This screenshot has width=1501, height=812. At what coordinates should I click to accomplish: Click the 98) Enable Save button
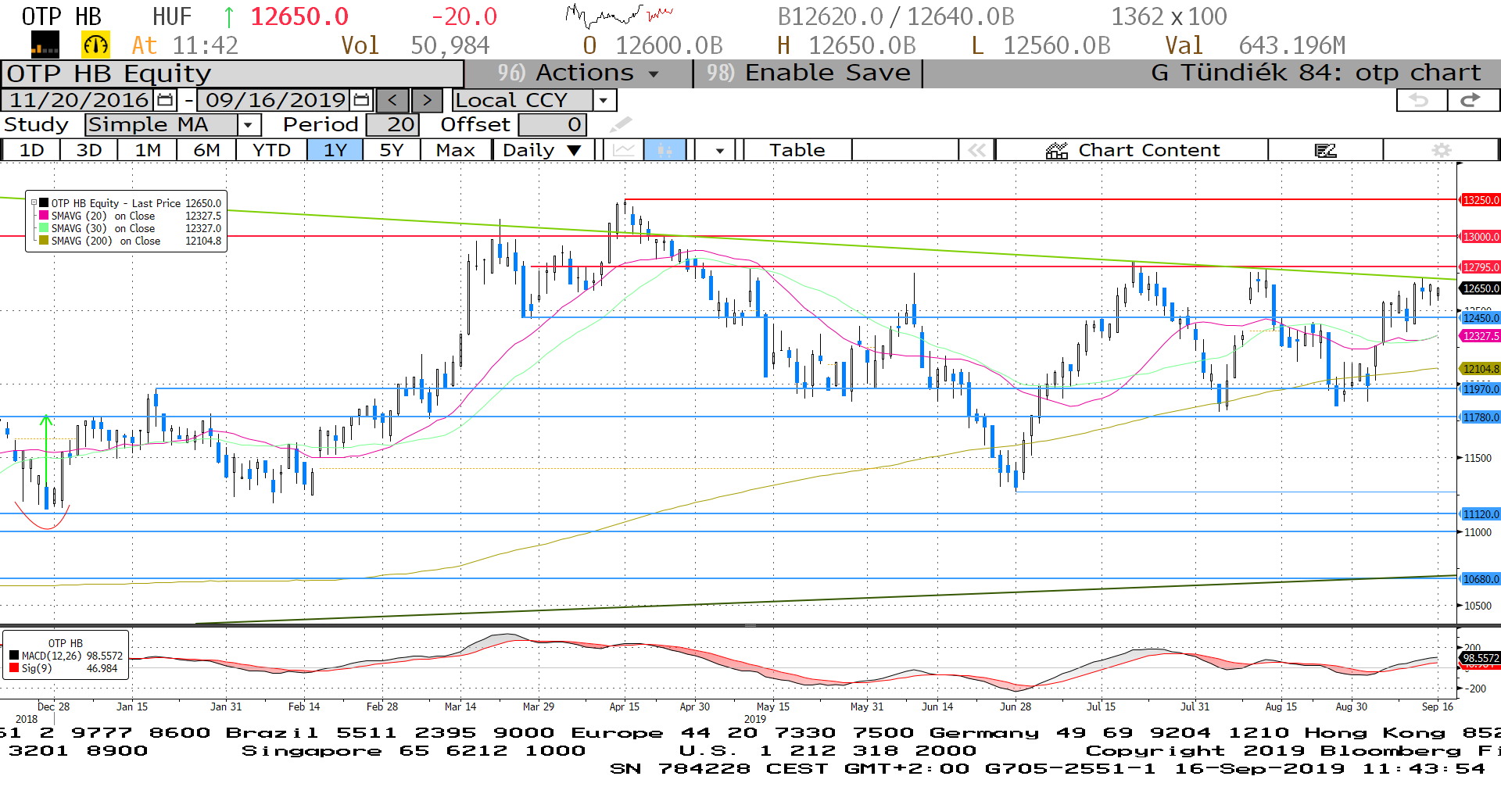pos(808,73)
